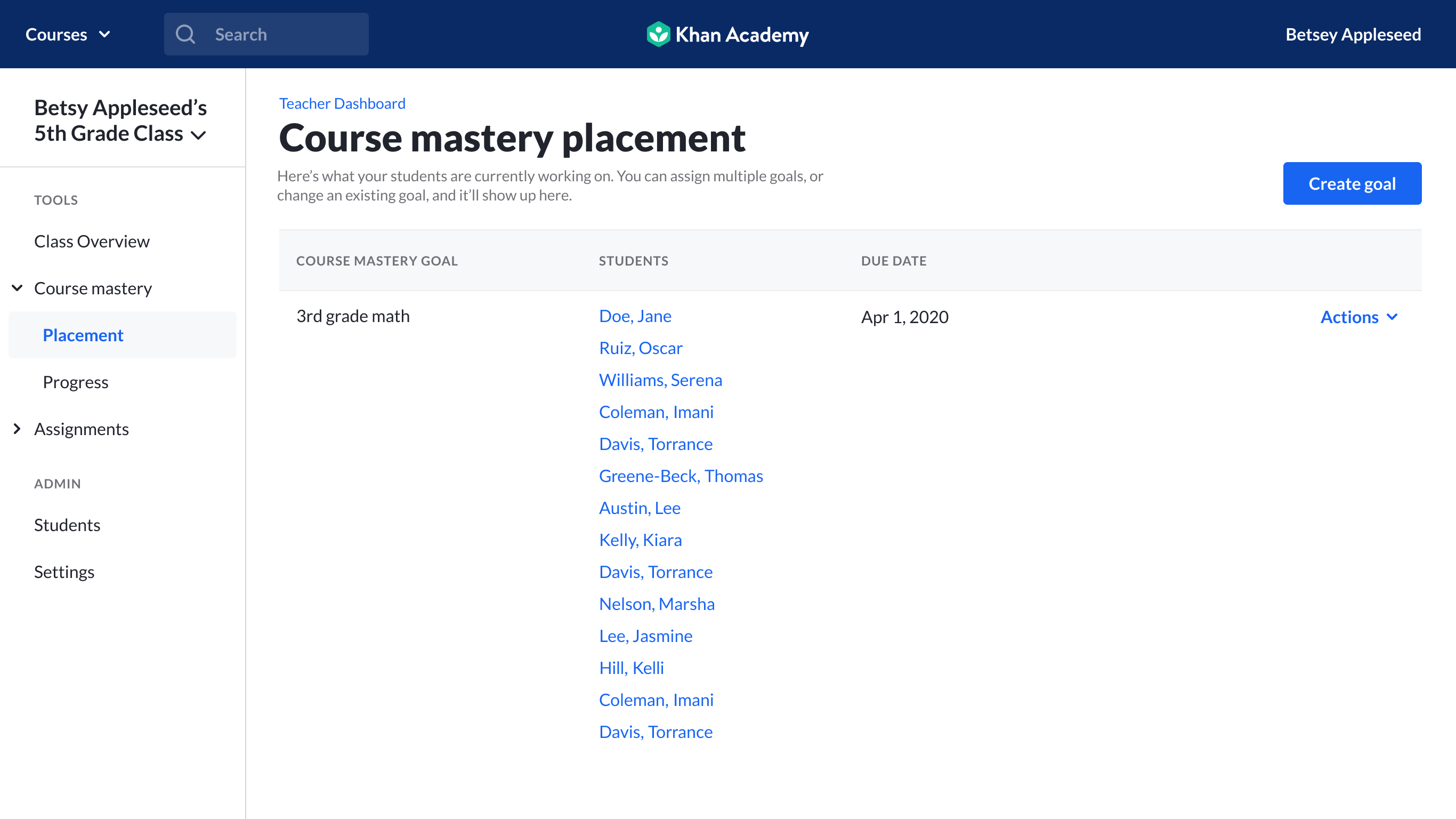Screen dimensions: 1456x819
Task: Open student Hill, Kelli
Action: [632, 668]
